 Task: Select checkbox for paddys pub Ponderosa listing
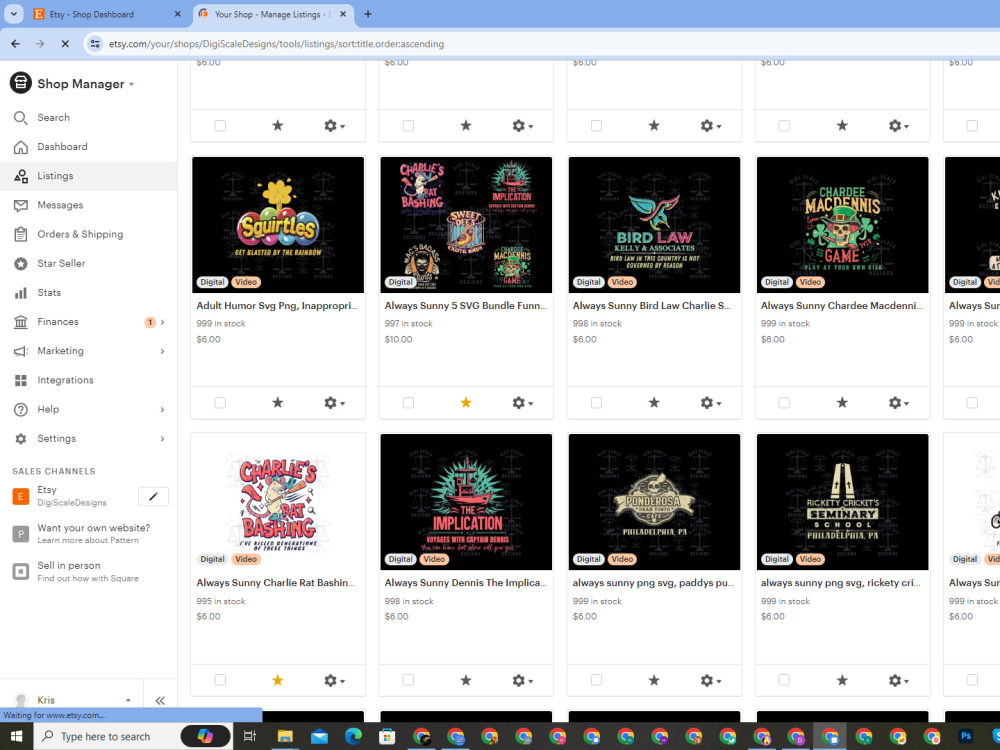click(x=596, y=680)
